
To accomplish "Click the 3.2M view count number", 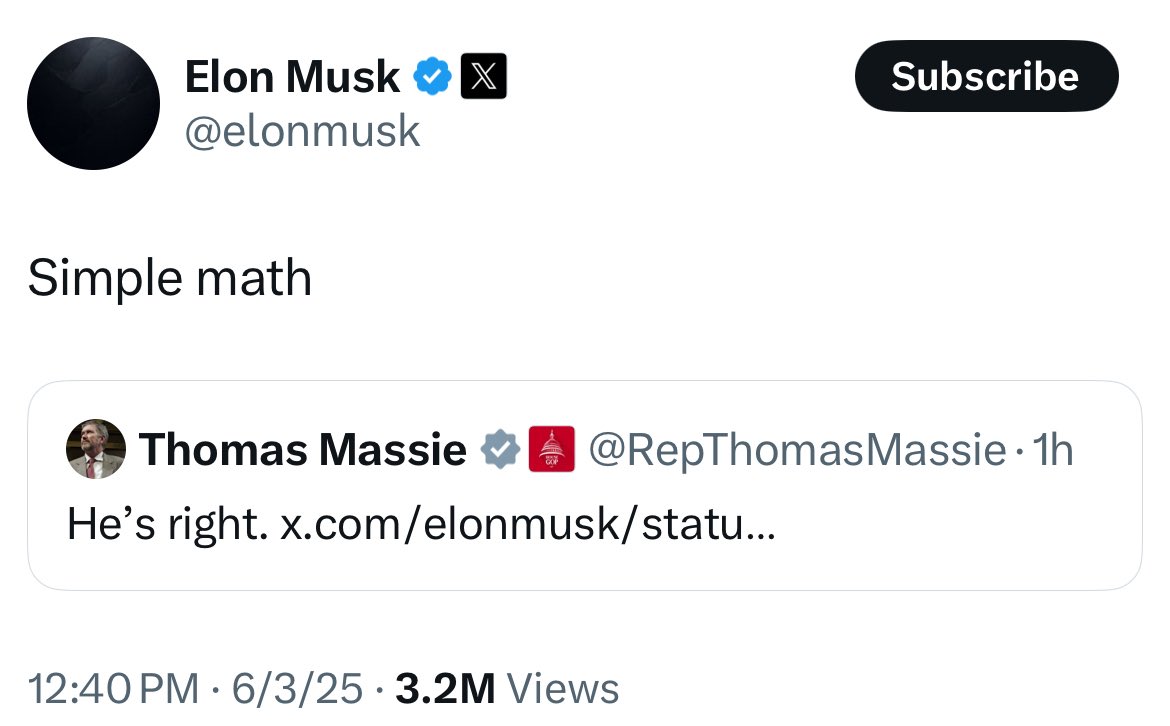I will pos(445,689).
